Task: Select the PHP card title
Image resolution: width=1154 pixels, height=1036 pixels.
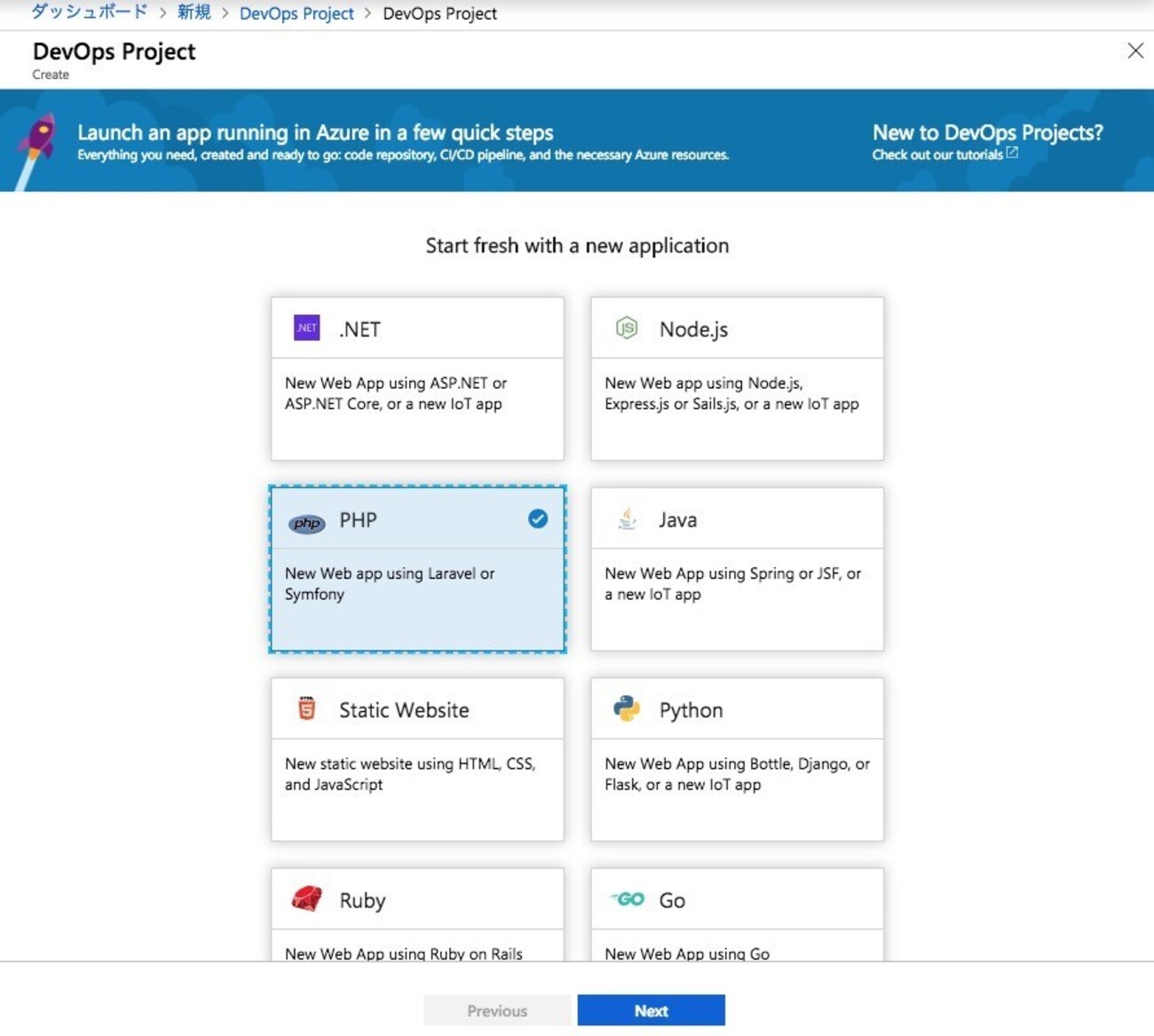Action: pyautogui.click(x=358, y=519)
